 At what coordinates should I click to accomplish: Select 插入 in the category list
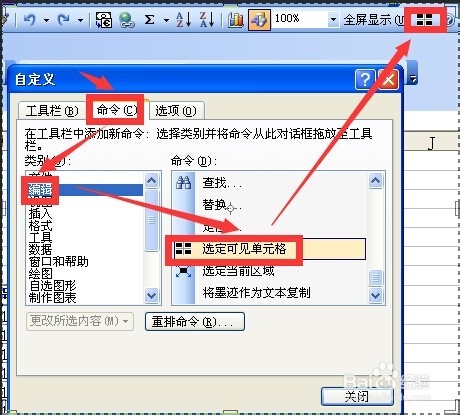pos(40,213)
